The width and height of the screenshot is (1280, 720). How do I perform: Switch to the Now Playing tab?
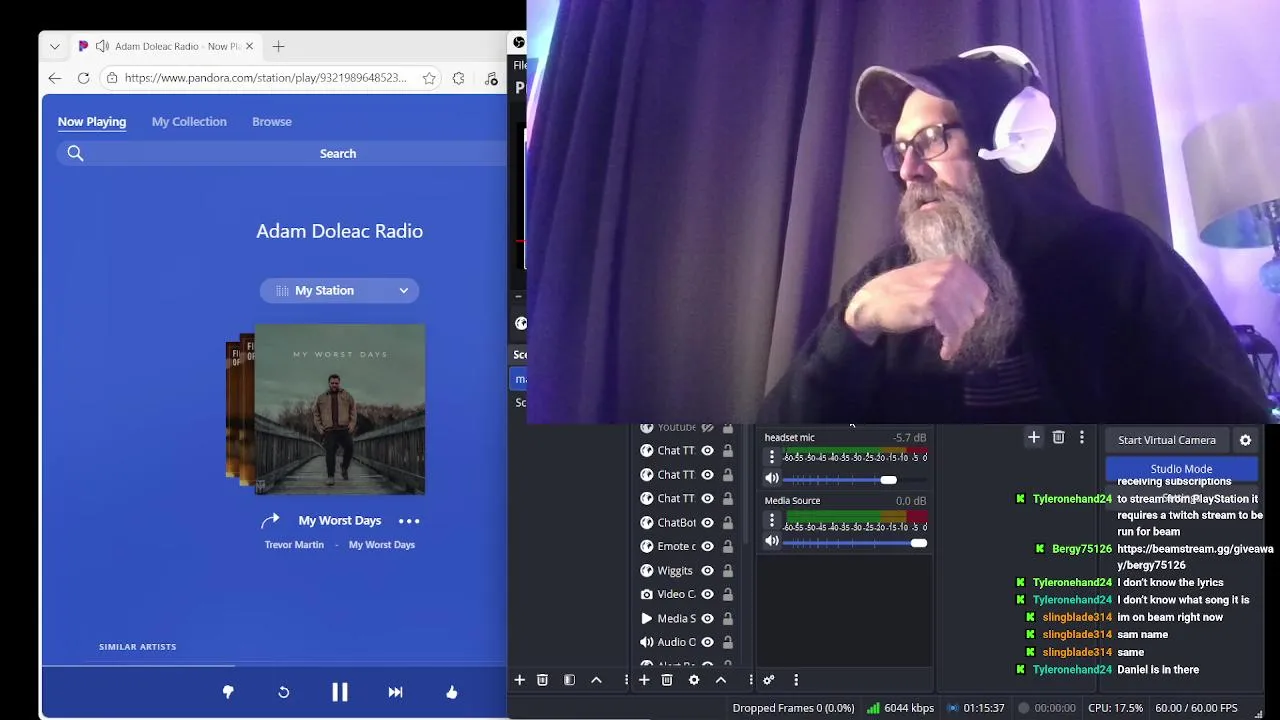92,122
